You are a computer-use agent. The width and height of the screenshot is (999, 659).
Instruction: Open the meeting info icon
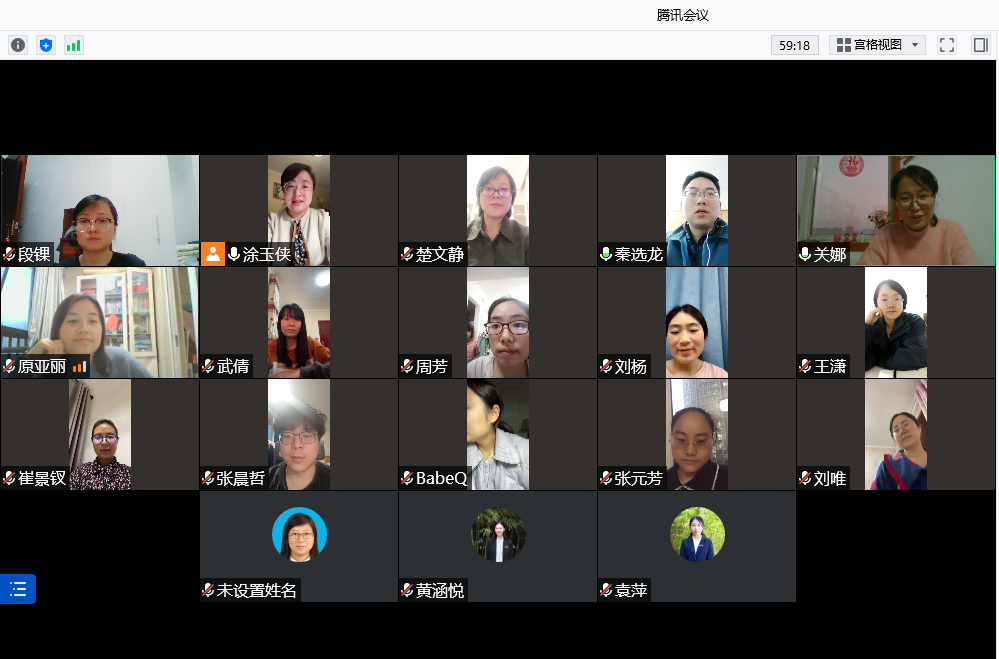pyautogui.click(x=18, y=45)
